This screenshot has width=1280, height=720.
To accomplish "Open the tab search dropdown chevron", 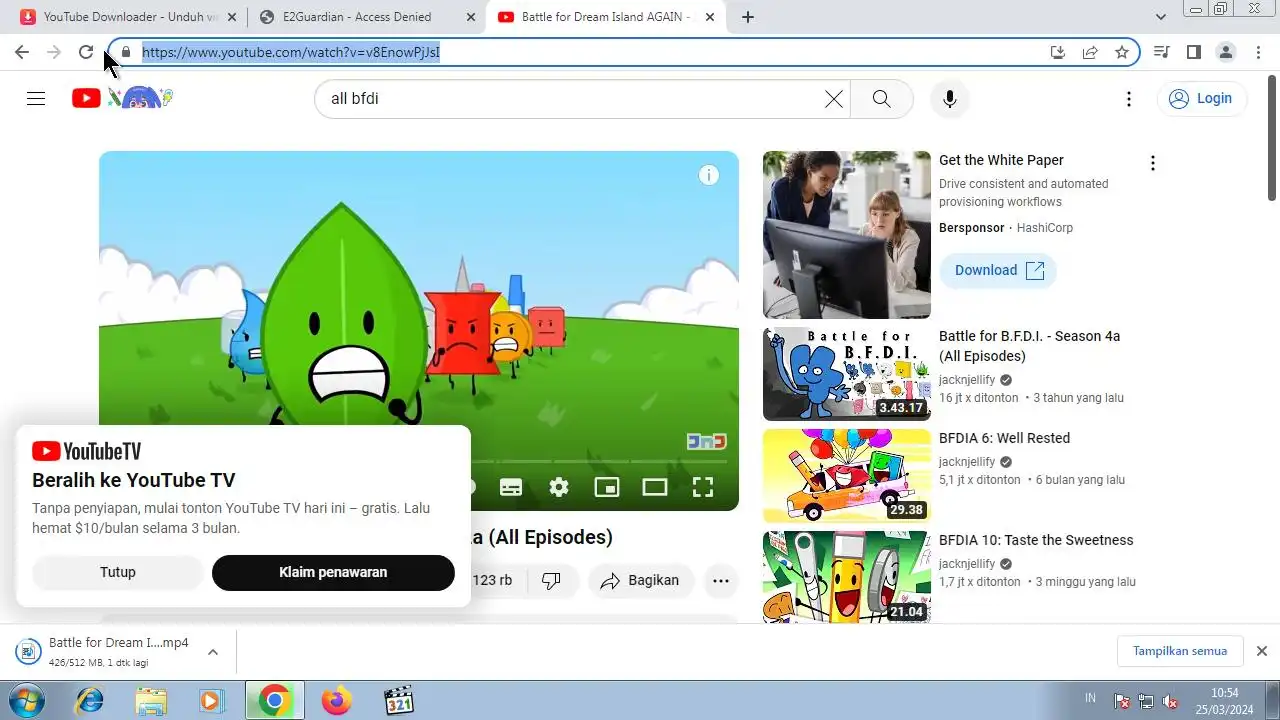I will click(1161, 17).
